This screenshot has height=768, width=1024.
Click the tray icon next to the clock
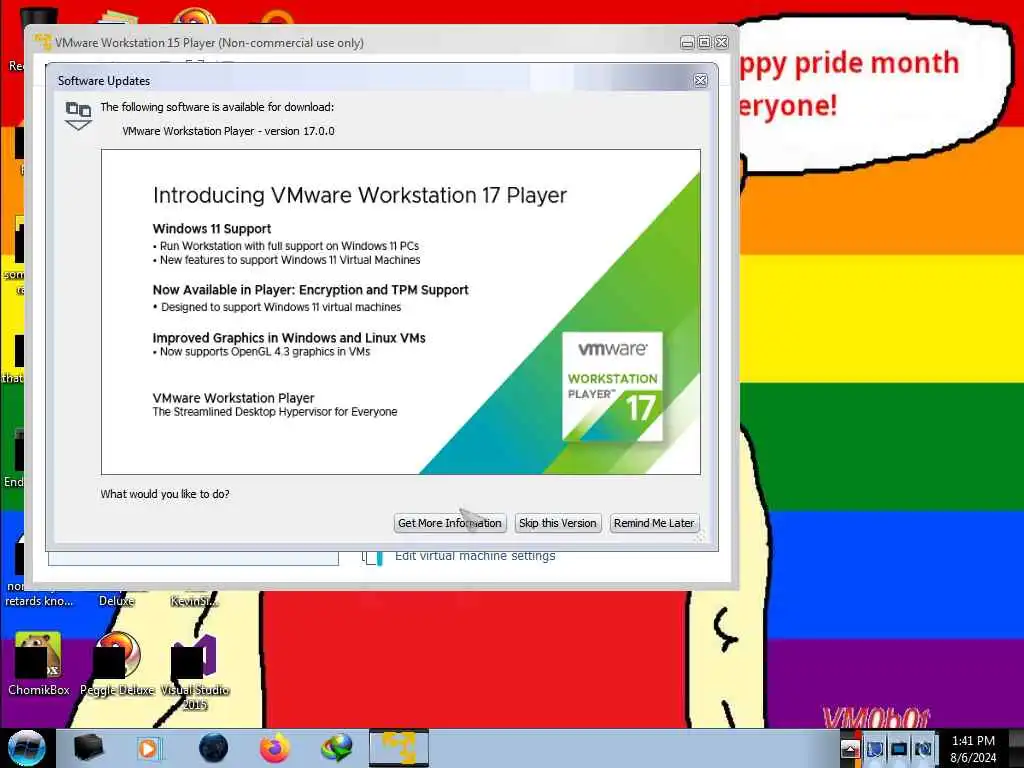[923, 749]
